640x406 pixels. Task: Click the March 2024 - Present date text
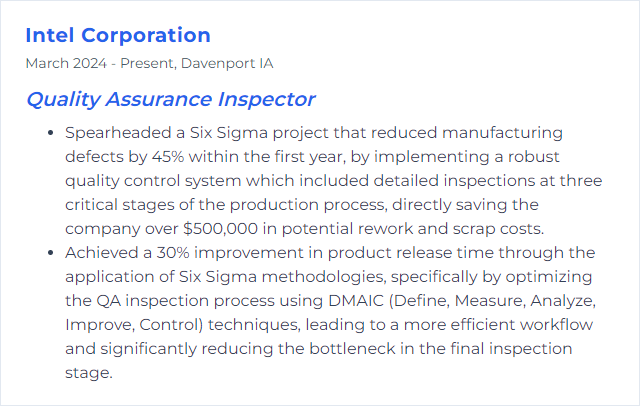click(100, 64)
